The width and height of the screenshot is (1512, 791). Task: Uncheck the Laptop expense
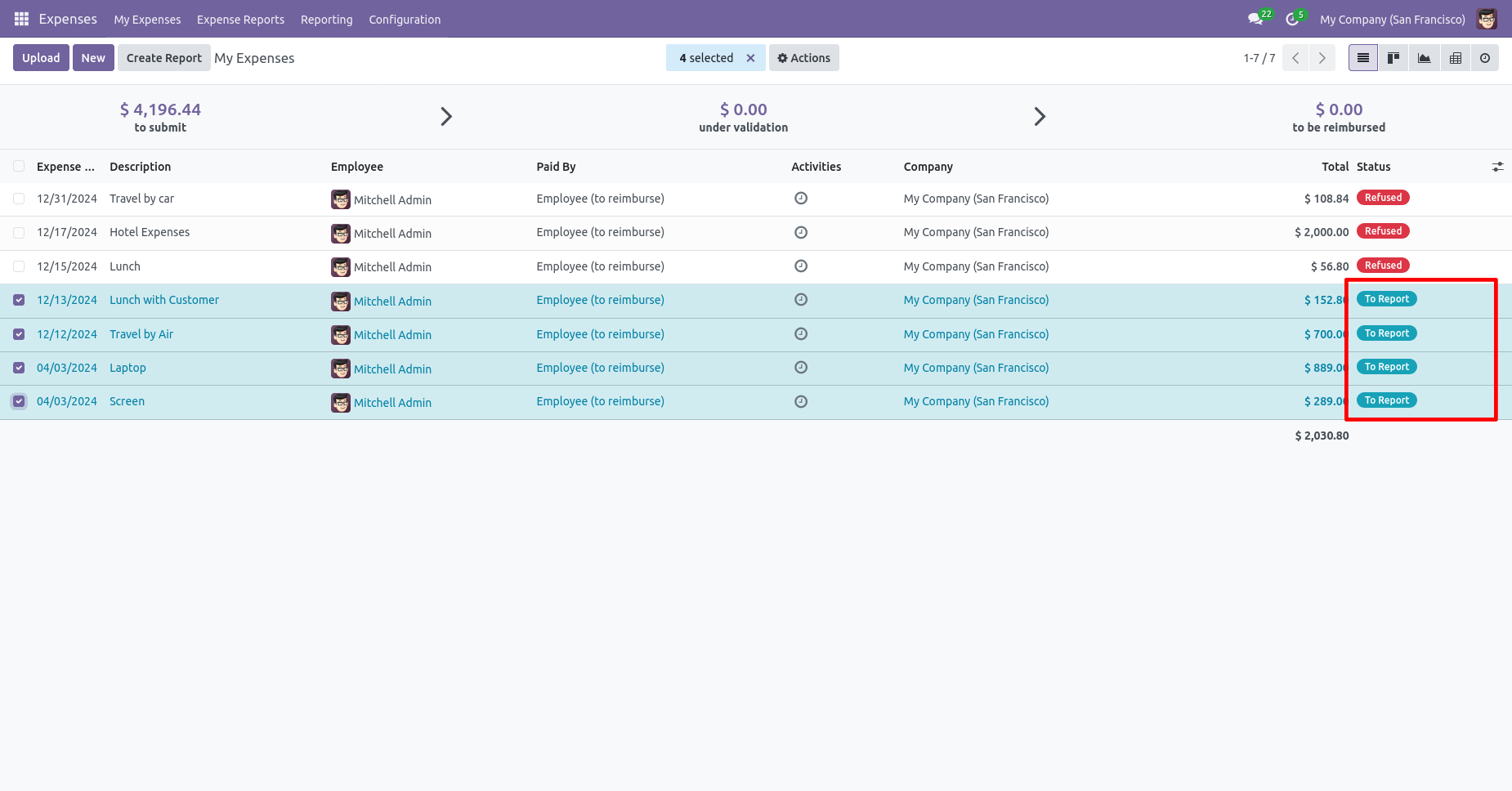[19, 368]
